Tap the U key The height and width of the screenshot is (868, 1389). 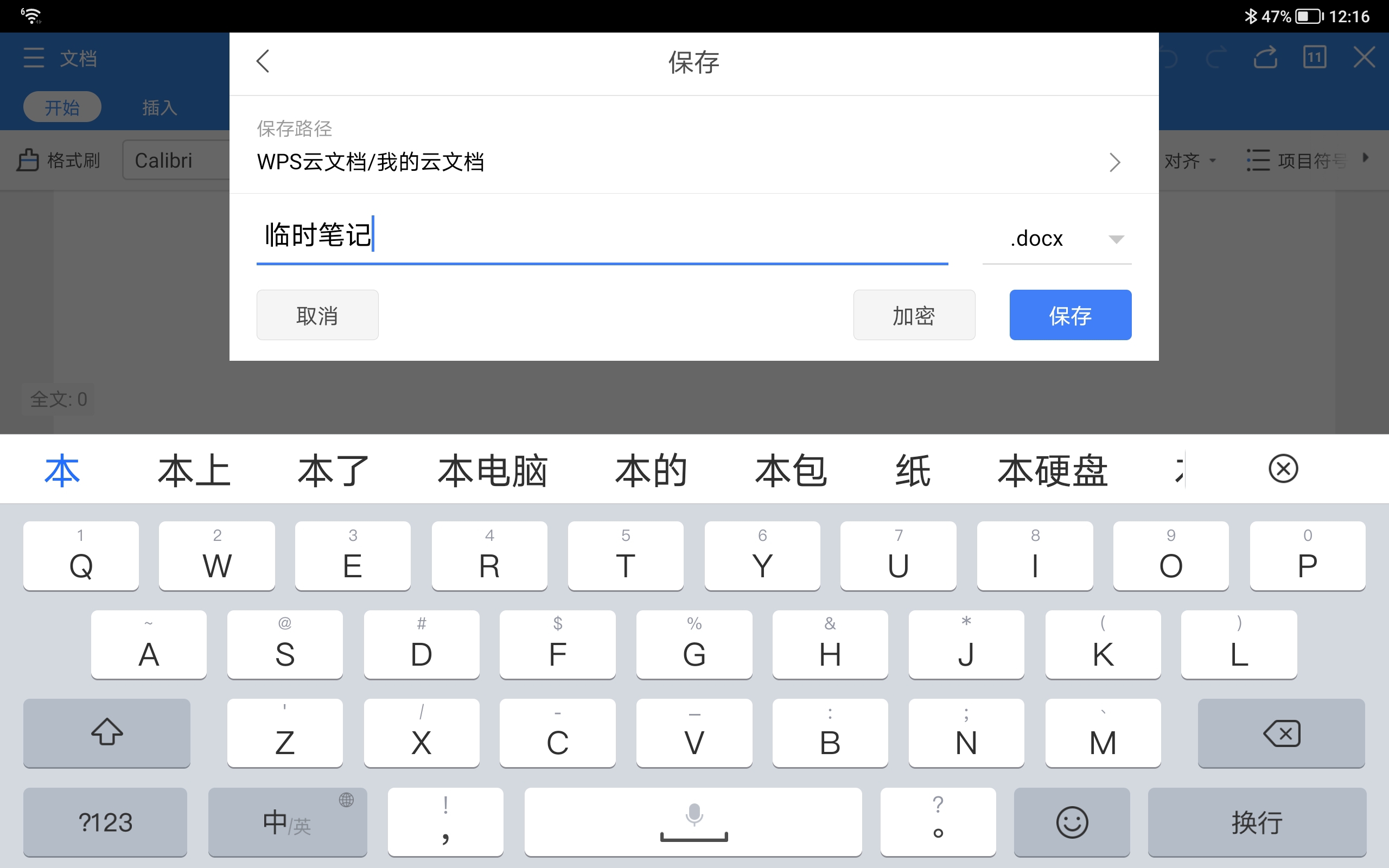pyautogui.click(x=899, y=555)
